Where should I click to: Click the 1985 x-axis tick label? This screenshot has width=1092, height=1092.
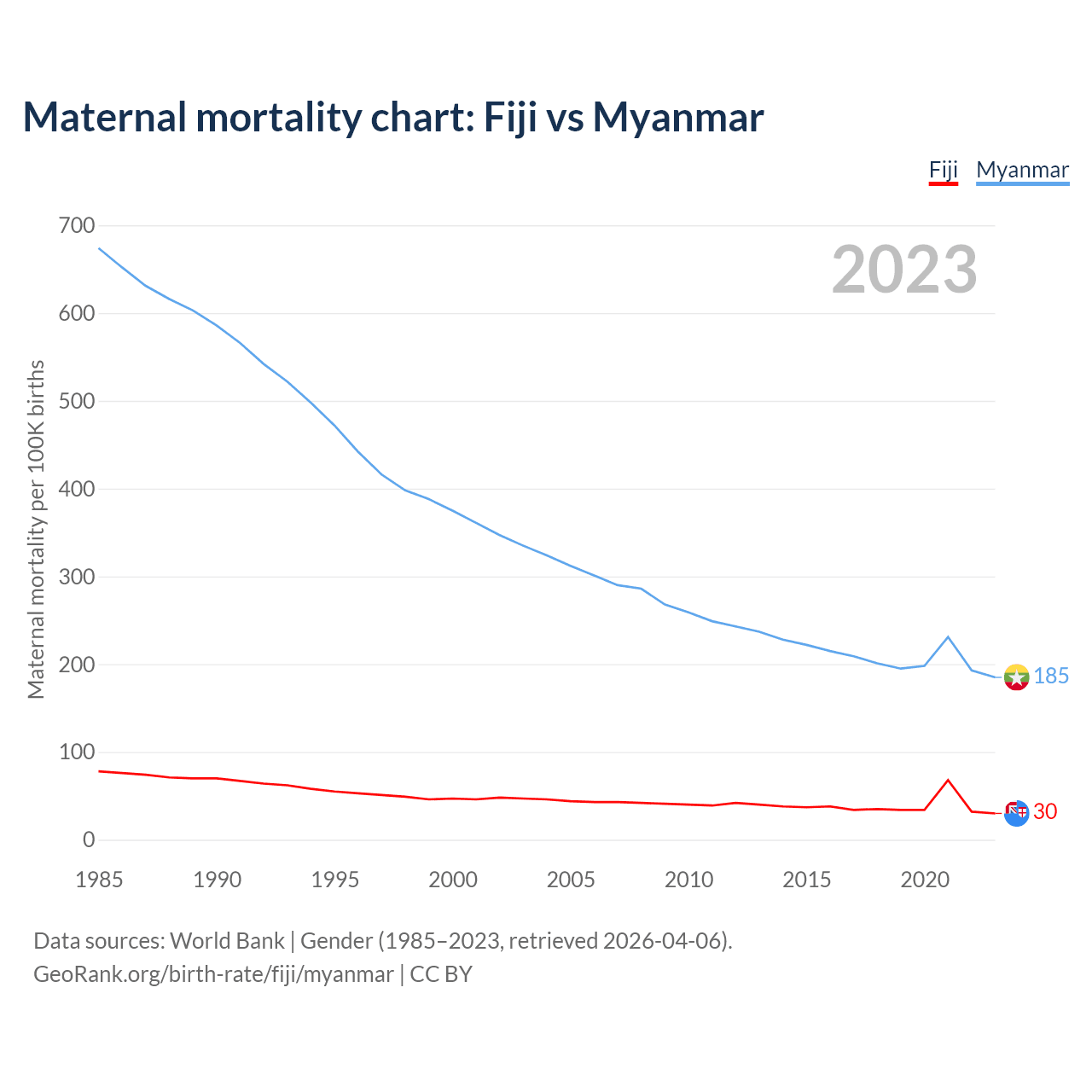[99, 880]
